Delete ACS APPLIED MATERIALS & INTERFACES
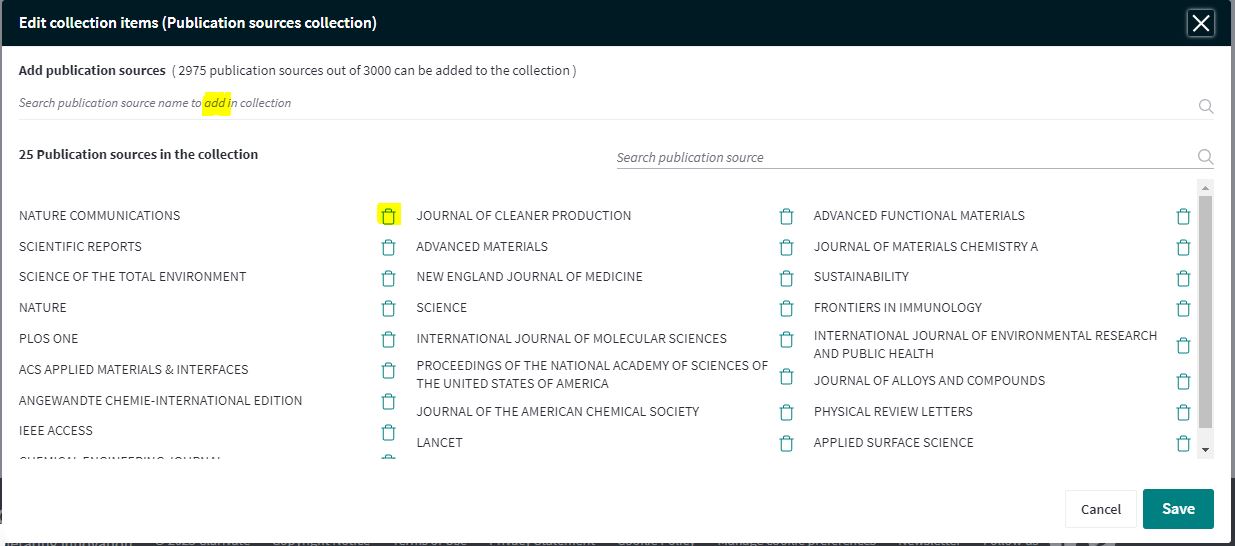 pyautogui.click(x=389, y=371)
